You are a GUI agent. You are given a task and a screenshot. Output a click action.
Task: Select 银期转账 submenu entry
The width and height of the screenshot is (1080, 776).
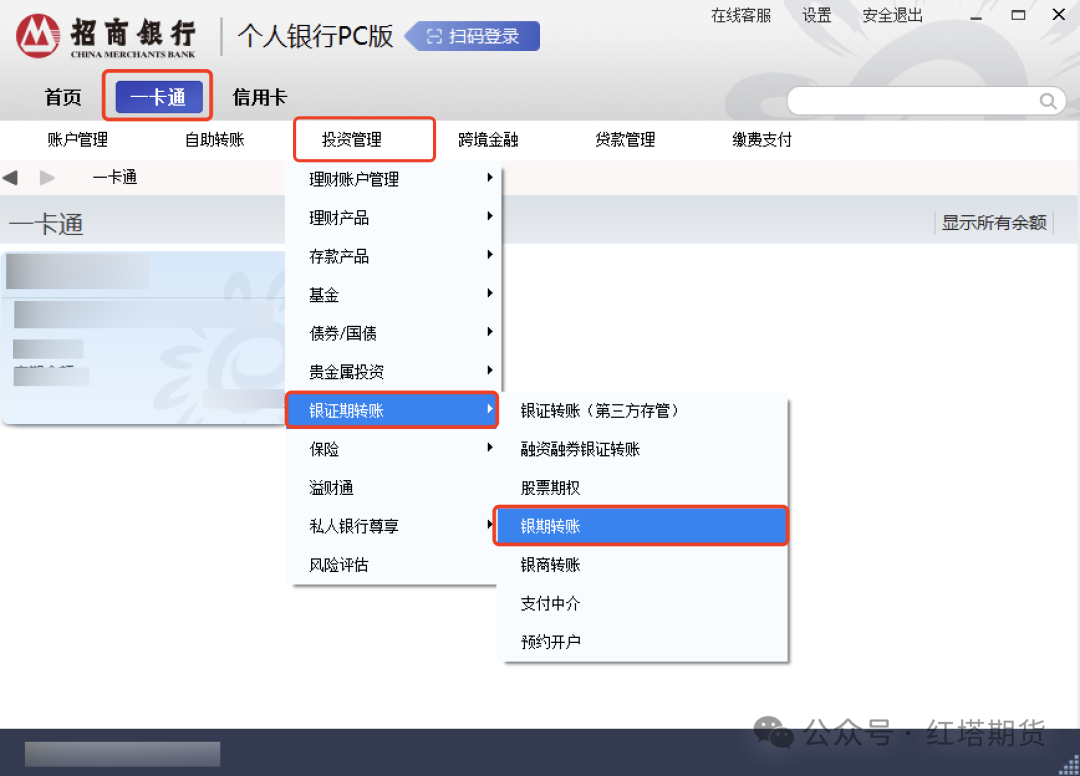point(641,526)
